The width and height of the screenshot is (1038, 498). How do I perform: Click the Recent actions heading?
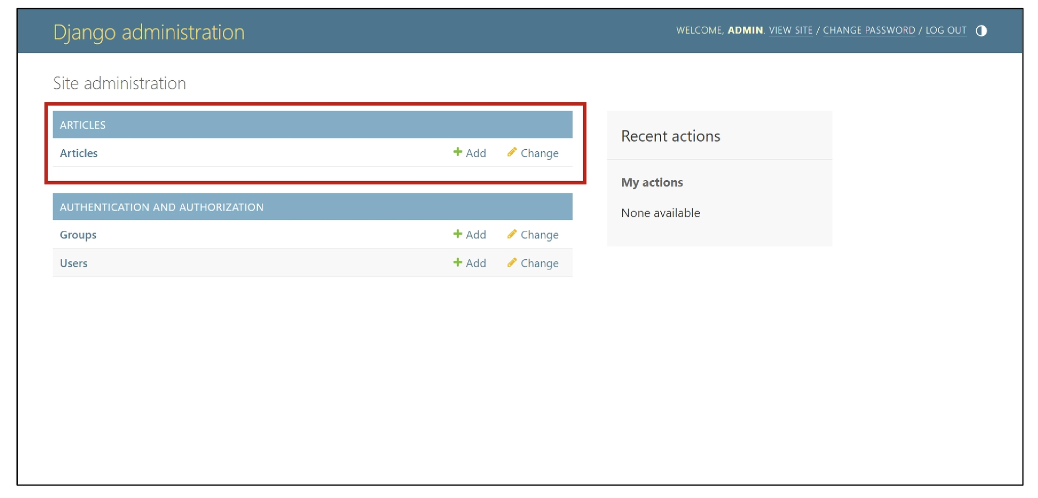[x=671, y=136]
